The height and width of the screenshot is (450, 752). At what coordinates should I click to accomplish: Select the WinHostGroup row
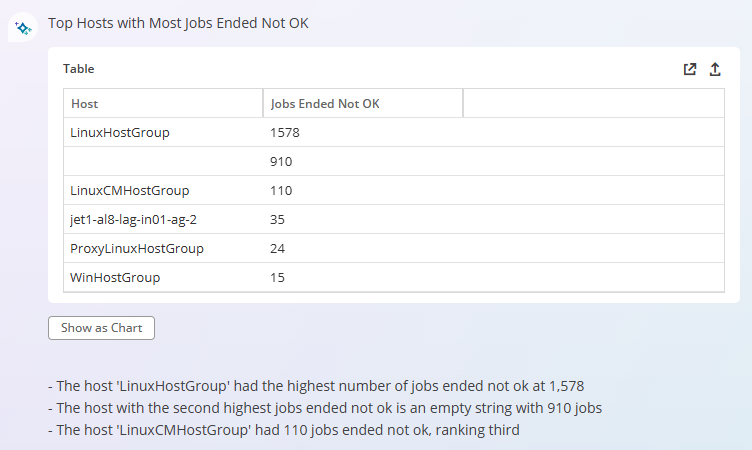coord(394,277)
